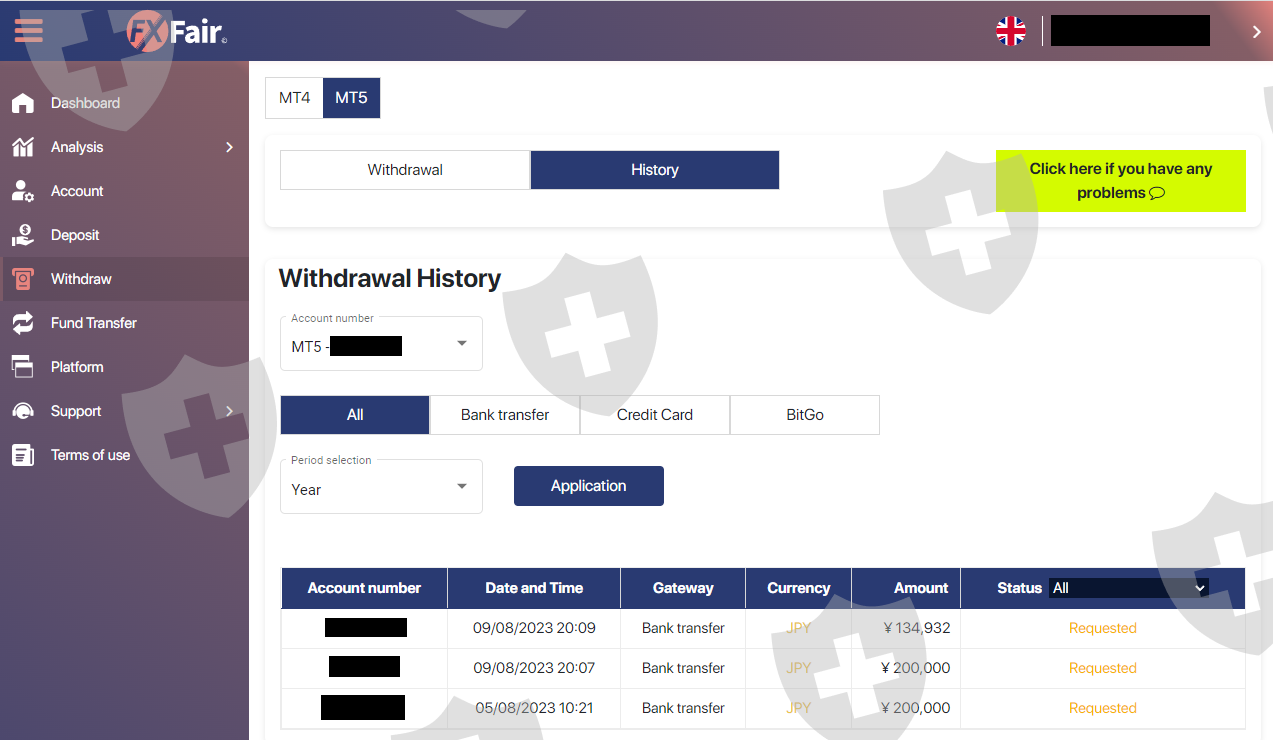
Task: Click the 'Click here if you have any problems' button
Action: click(1121, 181)
